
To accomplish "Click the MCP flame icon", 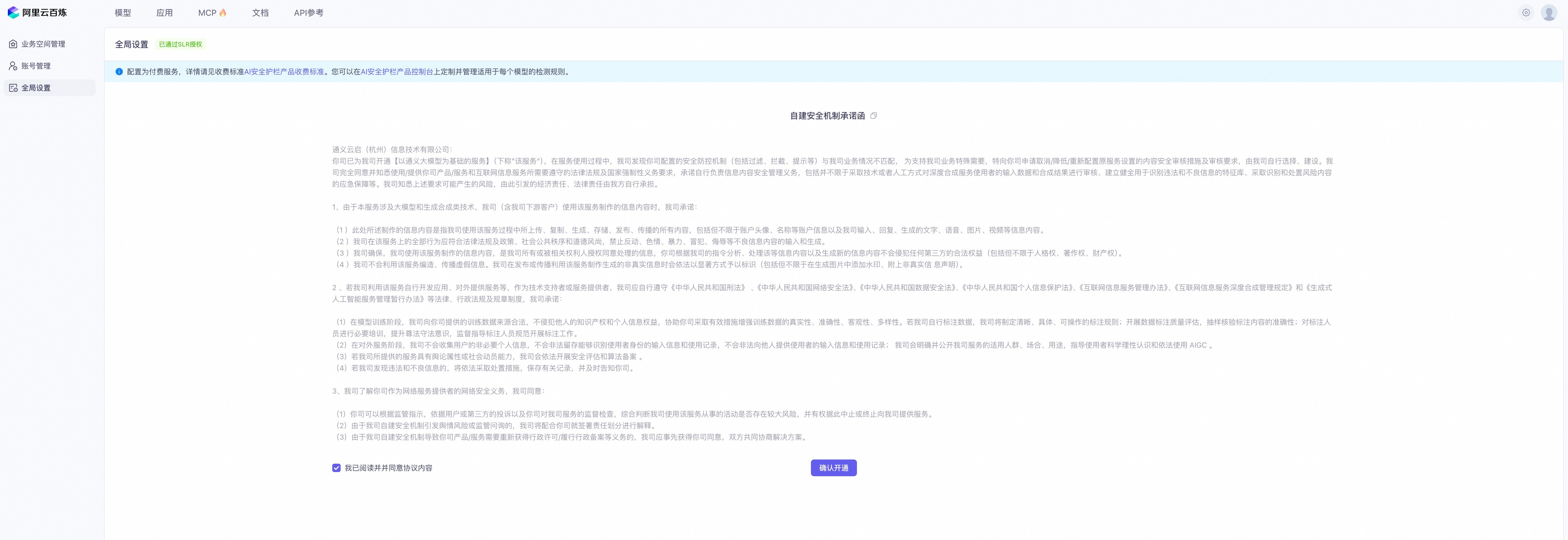I will (223, 13).
